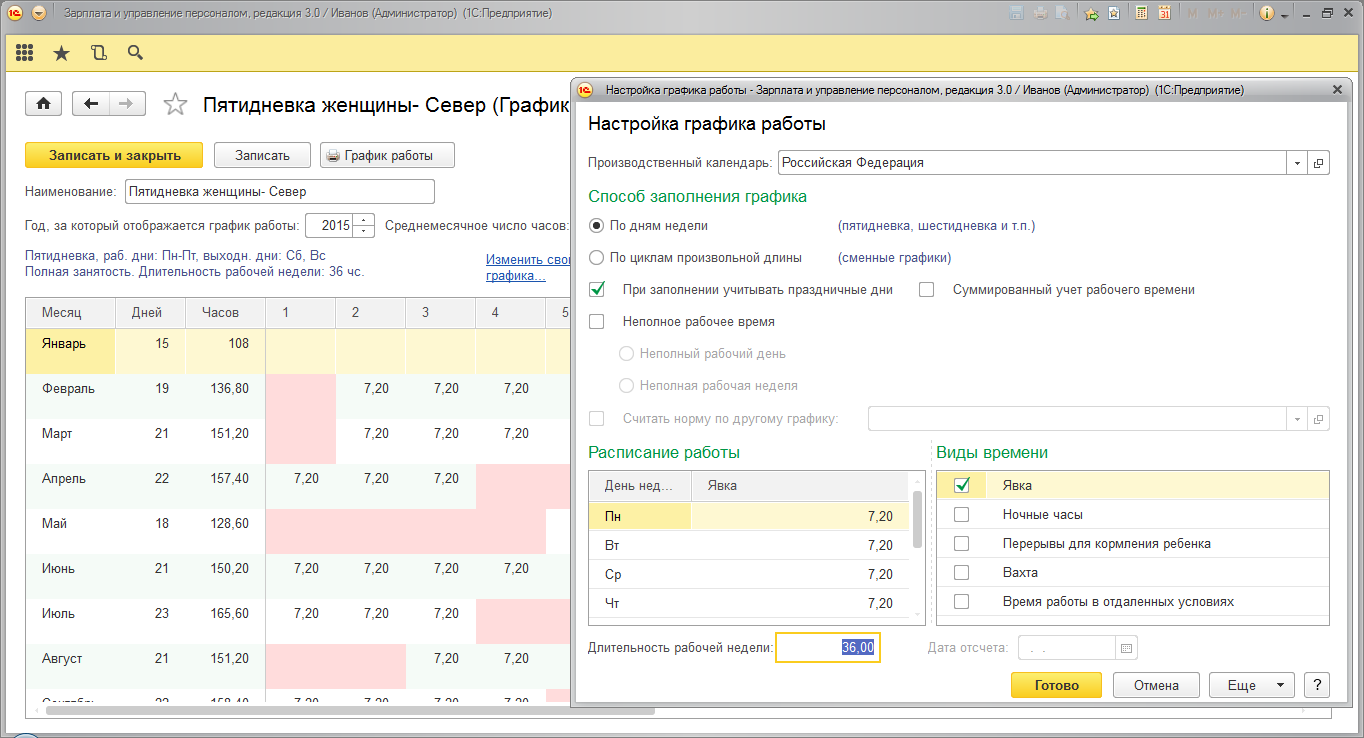Check 'Ночные часы' time type

pos(962,515)
